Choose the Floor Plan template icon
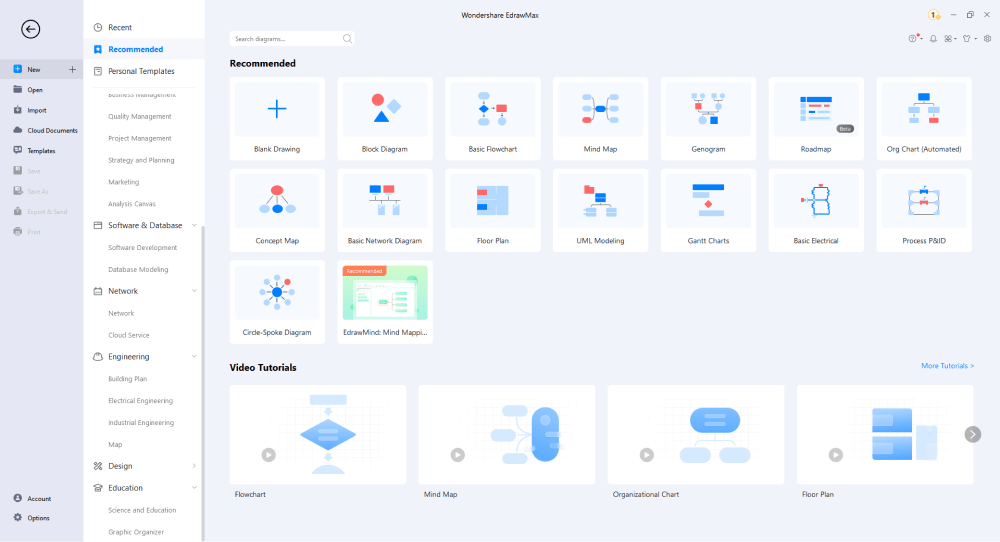 point(492,200)
